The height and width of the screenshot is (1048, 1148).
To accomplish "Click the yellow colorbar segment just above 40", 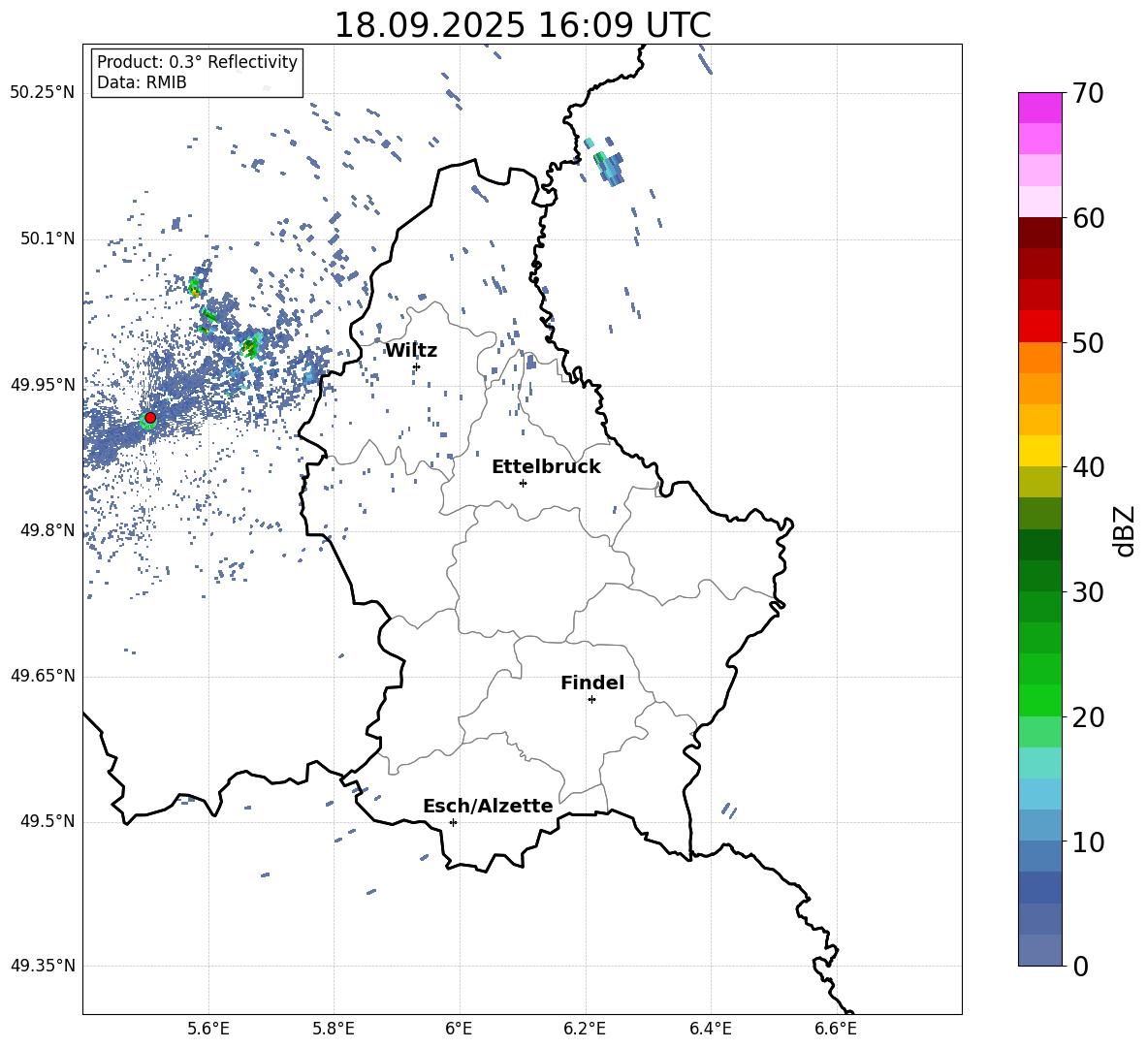I will [x=1040, y=451].
